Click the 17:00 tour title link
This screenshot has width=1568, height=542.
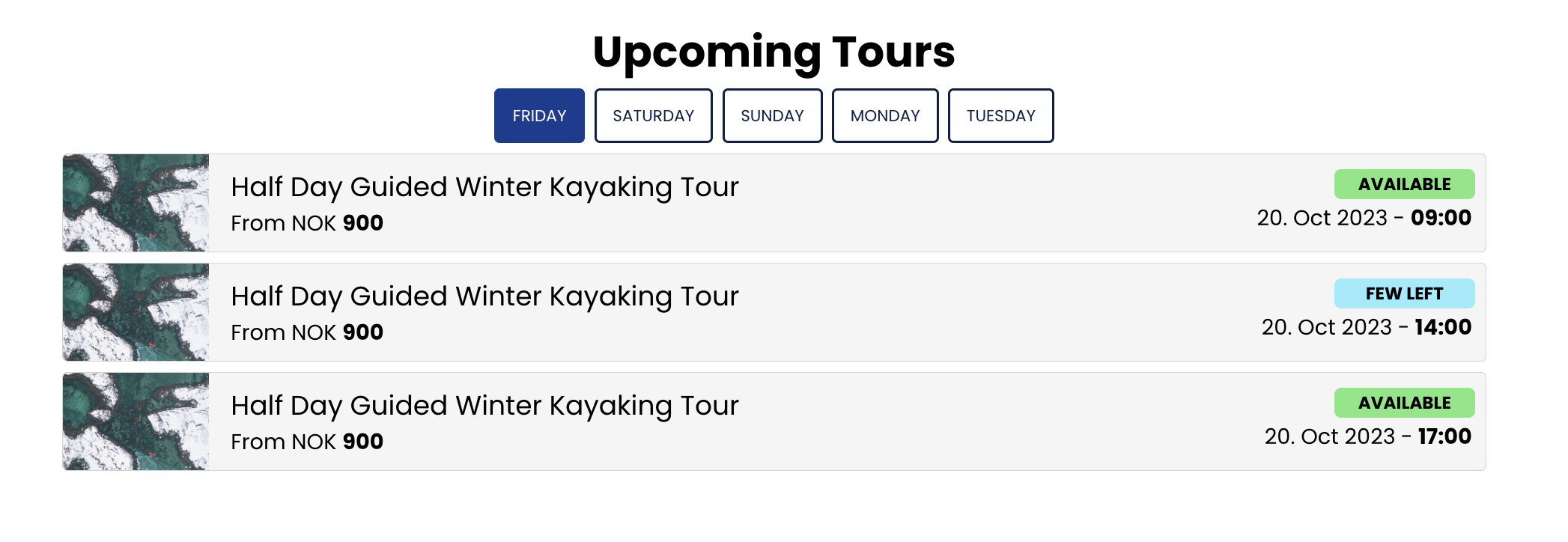pyautogui.click(x=484, y=406)
